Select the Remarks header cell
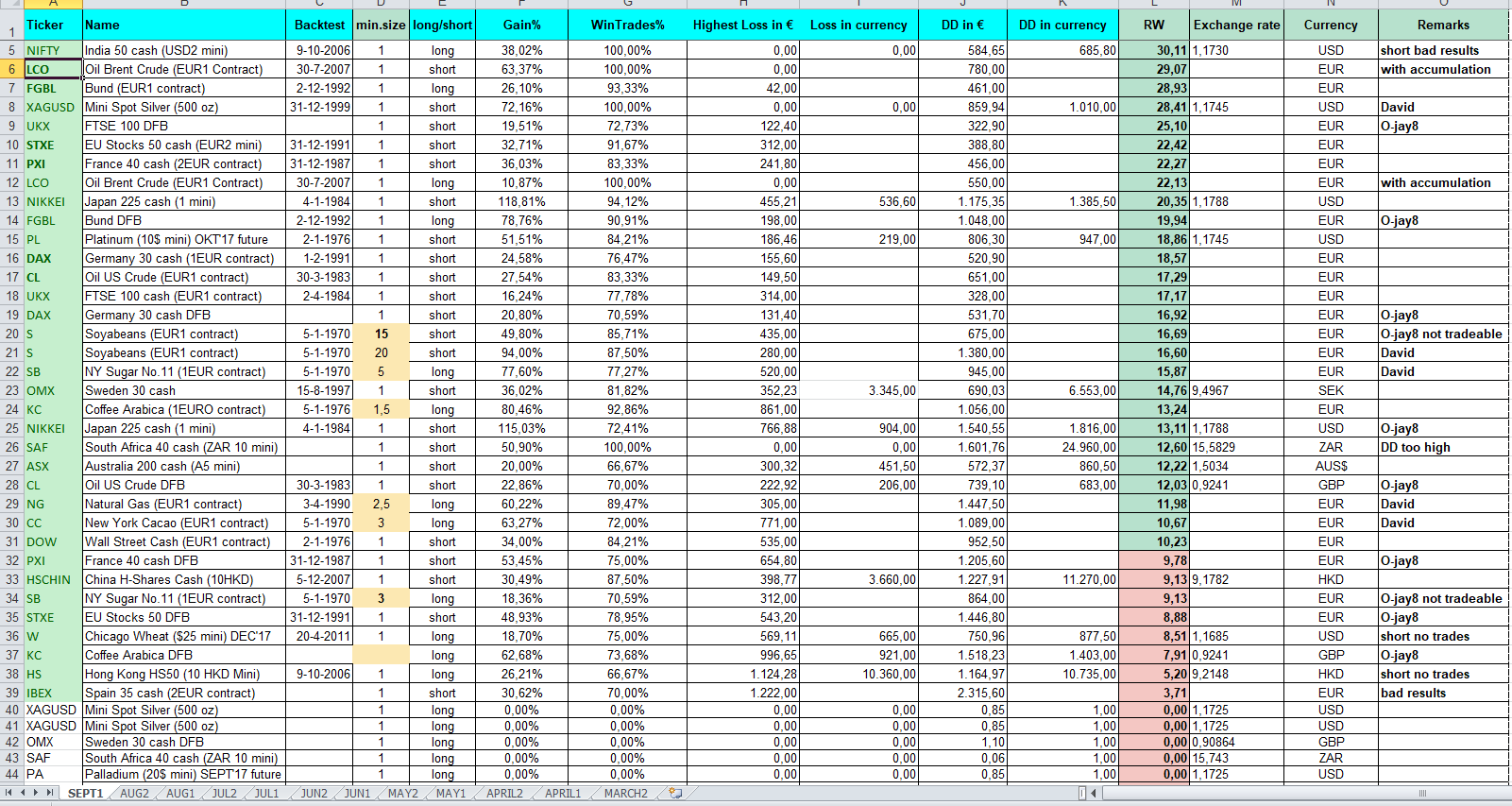Viewport: 1512px width, 806px height. pyautogui.click(x=1443, y=25)
